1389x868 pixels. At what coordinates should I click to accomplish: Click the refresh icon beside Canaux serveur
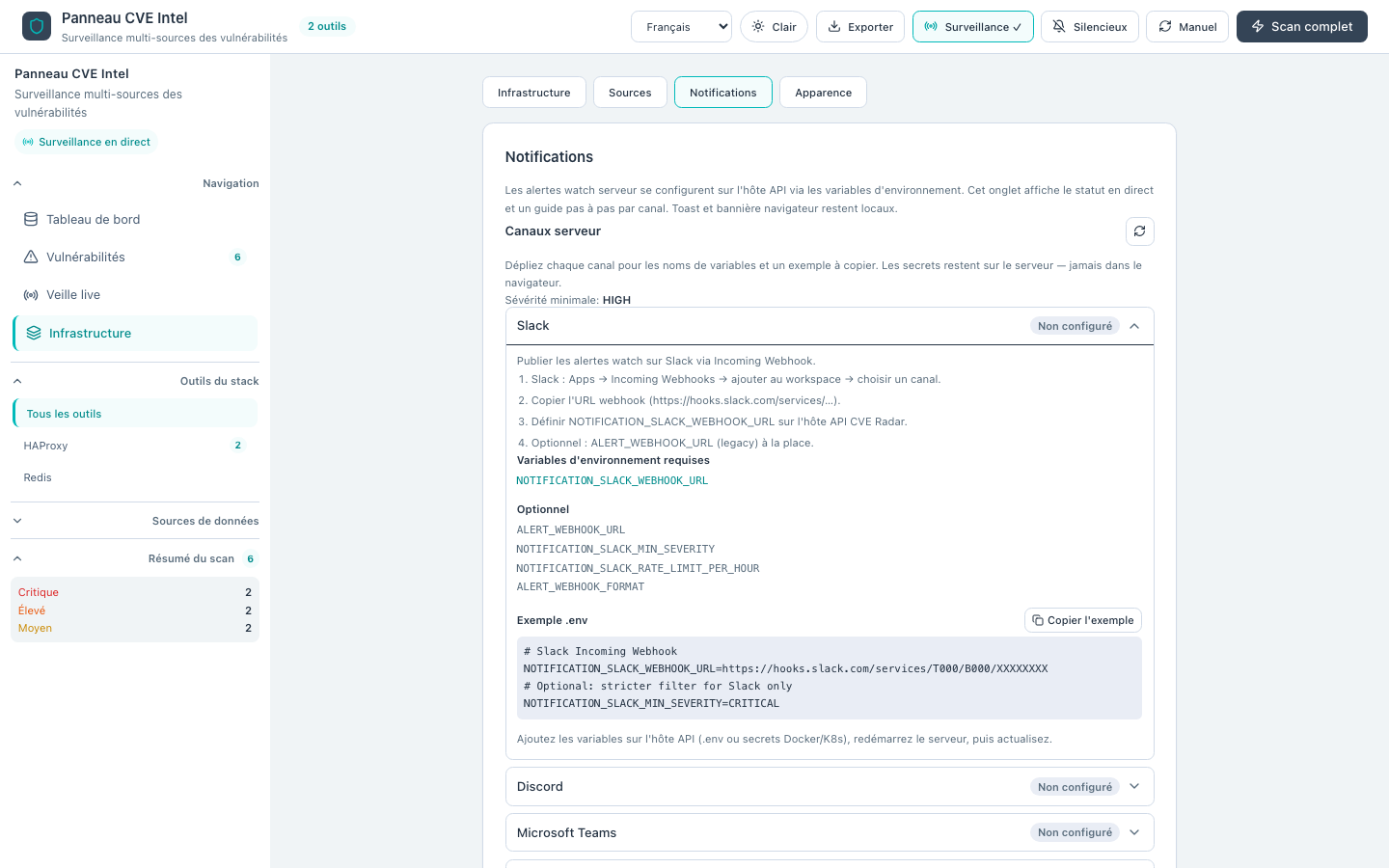1139,231
